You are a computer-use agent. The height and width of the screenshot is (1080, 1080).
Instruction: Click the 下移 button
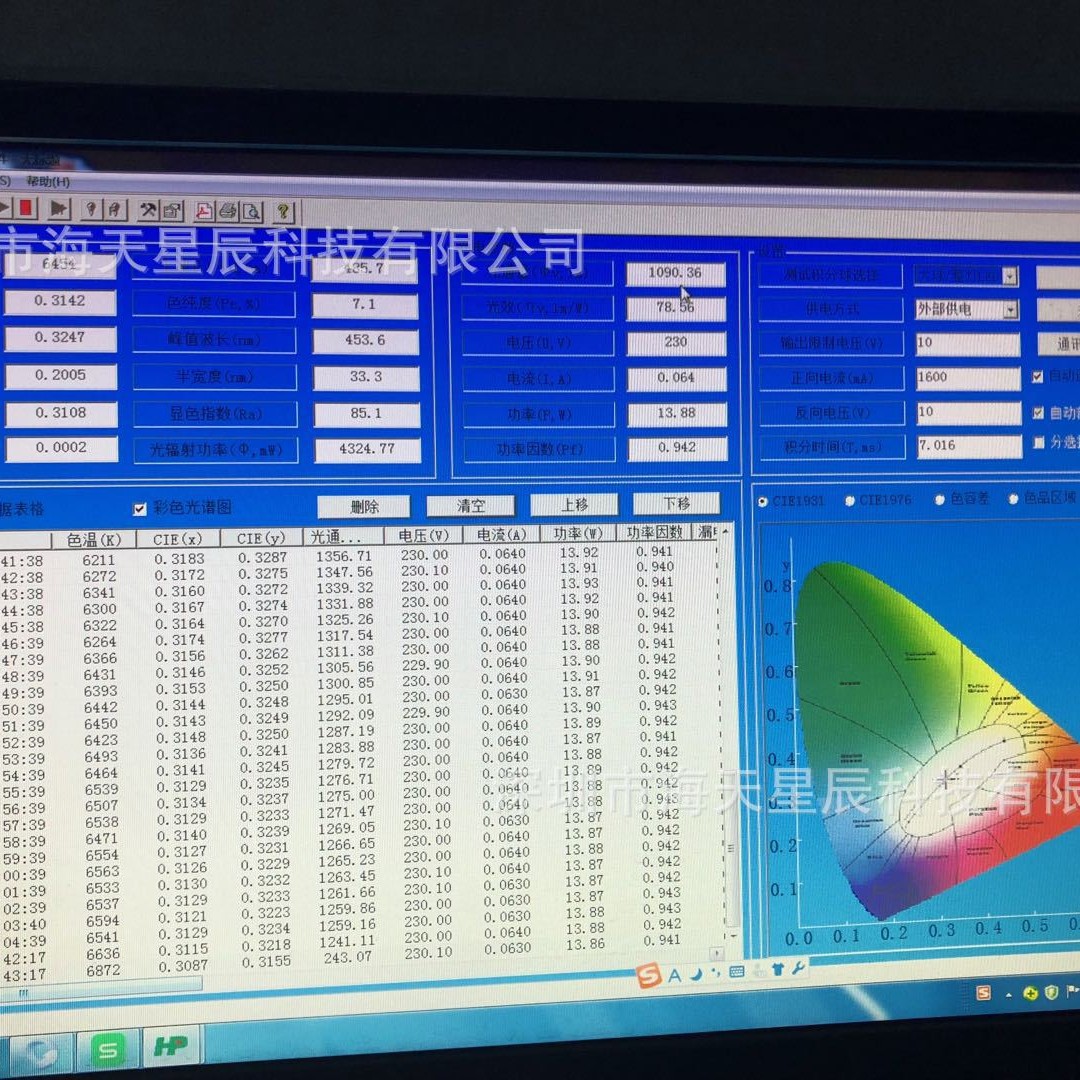[676, 503]
